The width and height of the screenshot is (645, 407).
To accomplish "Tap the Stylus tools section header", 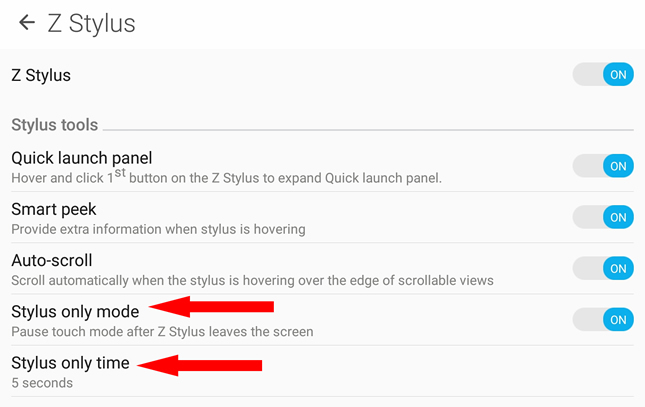I will 55,125.
